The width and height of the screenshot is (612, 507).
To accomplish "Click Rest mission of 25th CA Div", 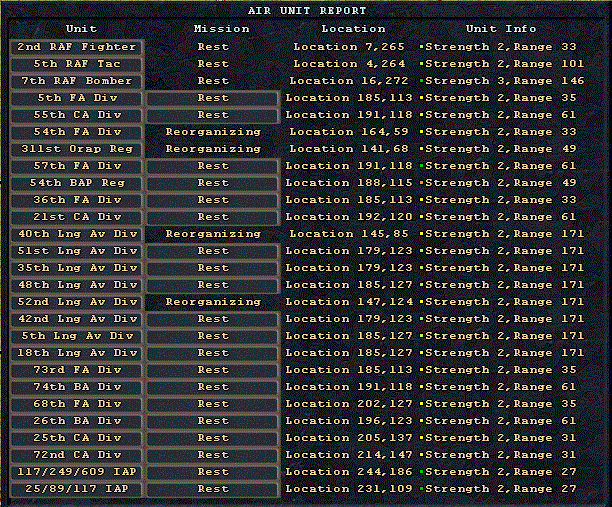I will (213, 438).
